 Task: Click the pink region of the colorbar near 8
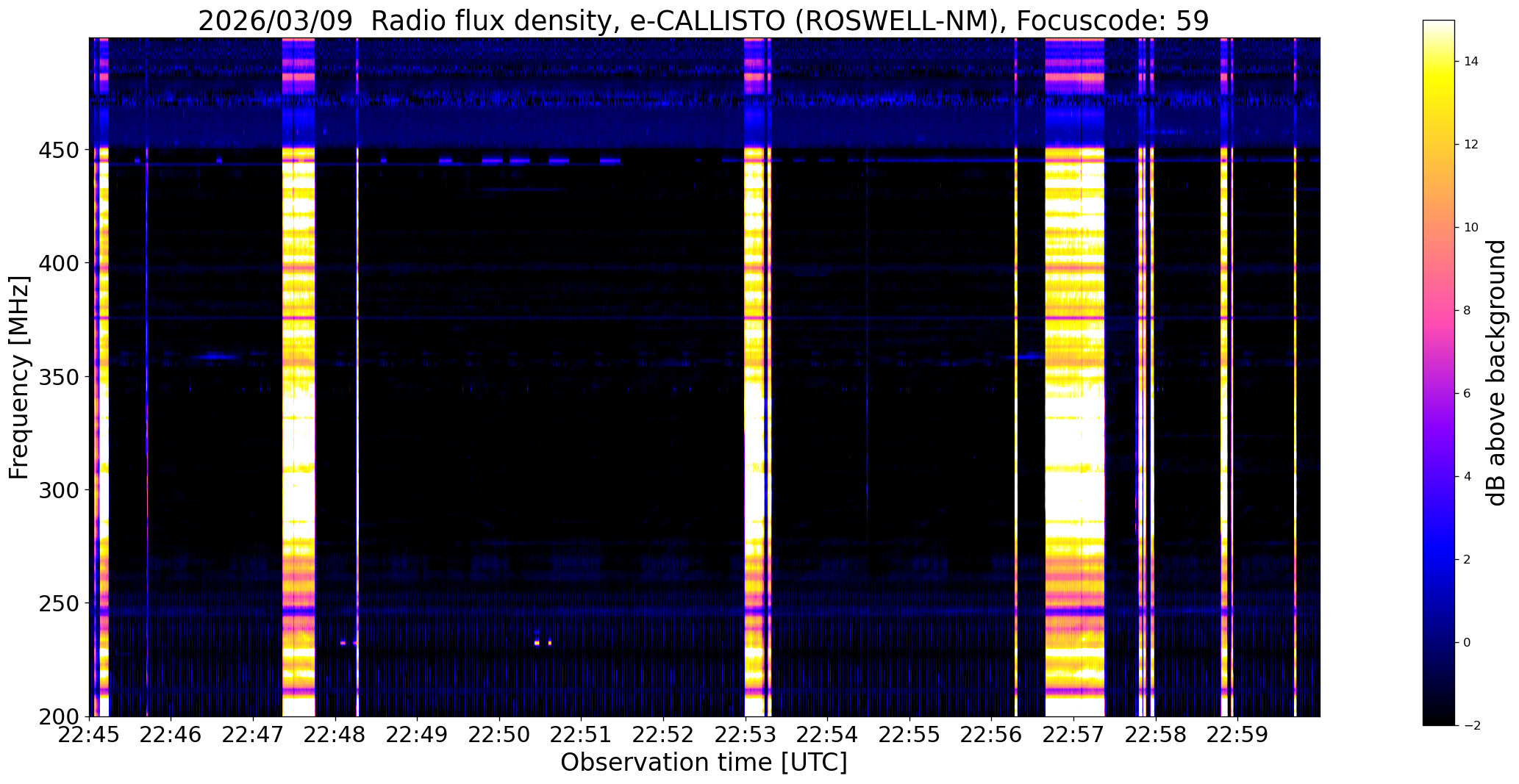pos(1439,311)
